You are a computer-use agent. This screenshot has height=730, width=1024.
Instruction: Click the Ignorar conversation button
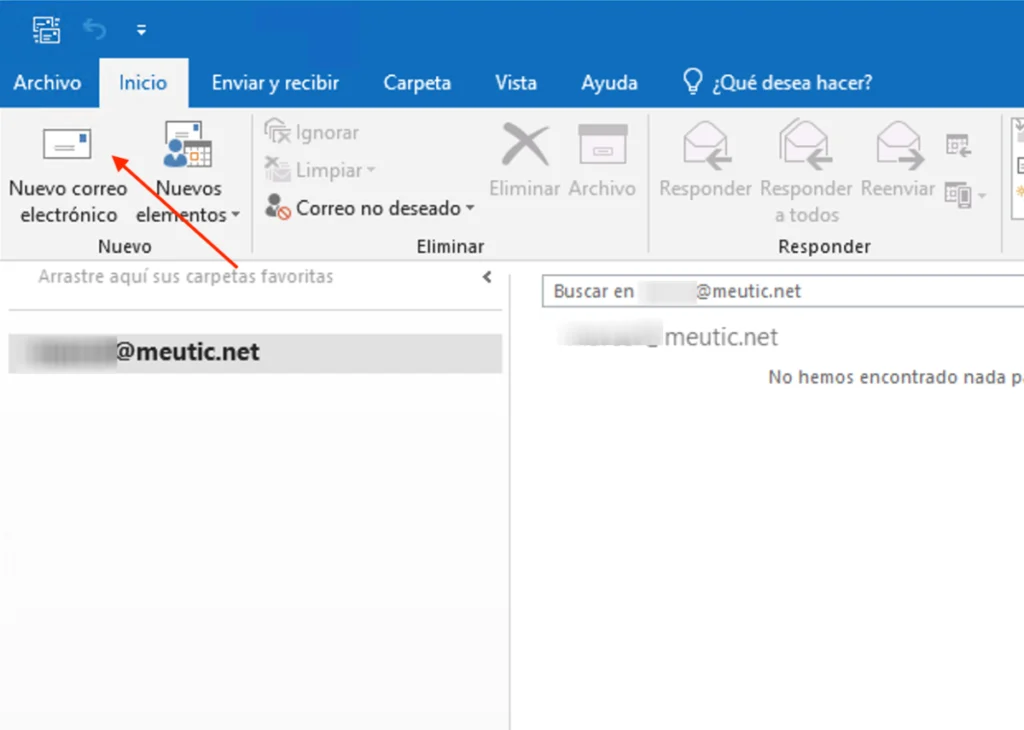(x=311, y=133)
